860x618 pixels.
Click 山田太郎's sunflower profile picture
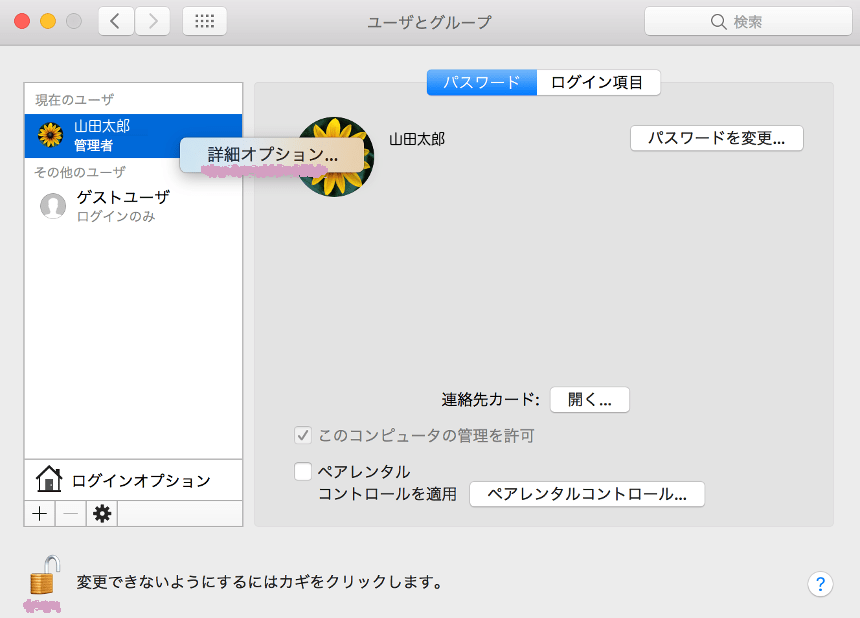[334, 157]
